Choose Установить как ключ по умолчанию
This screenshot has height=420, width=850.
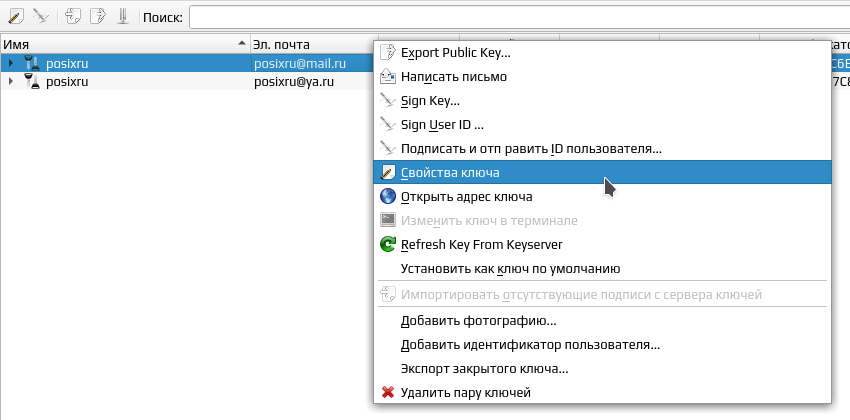coord(602,268)
